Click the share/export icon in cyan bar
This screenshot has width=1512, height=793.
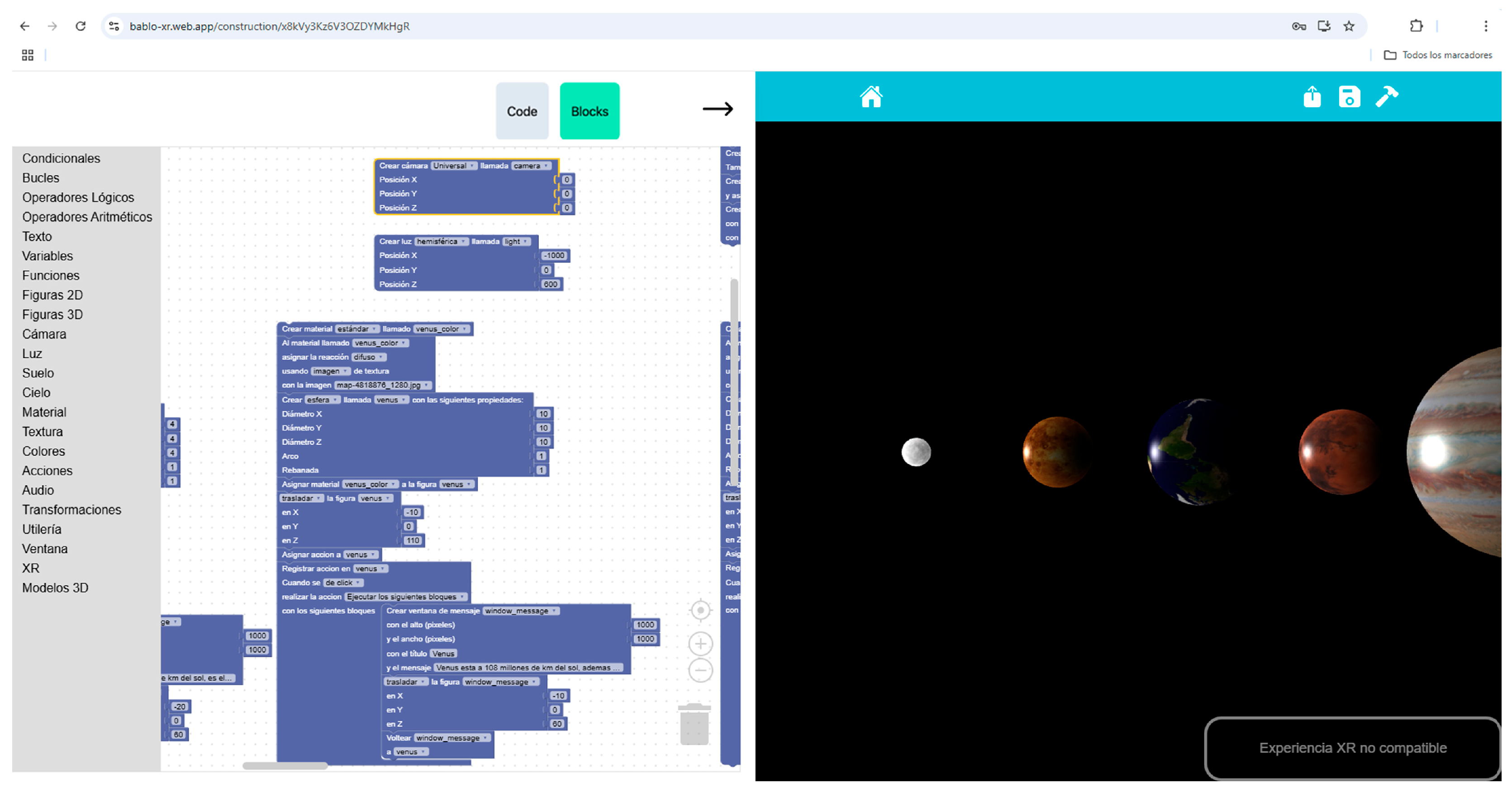click(1312, 96)
